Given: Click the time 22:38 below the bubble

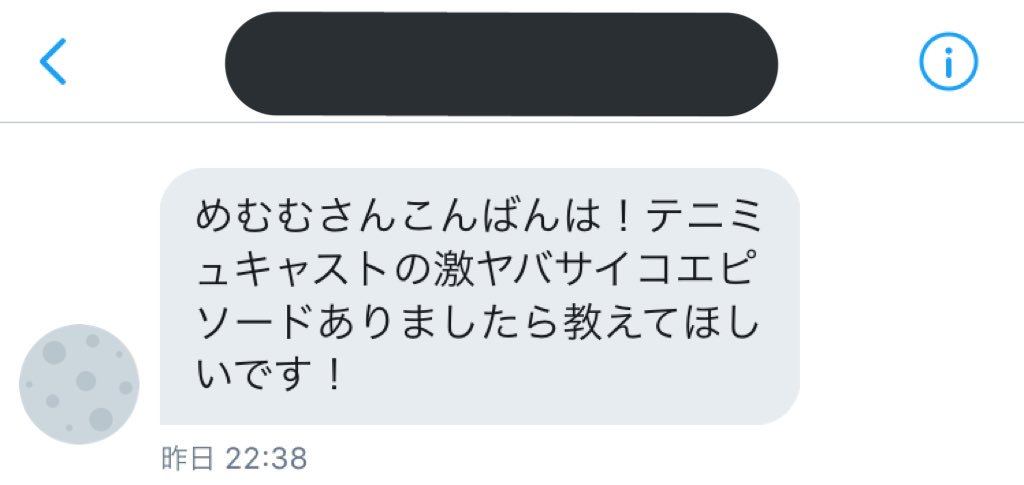Looking at the screenshot, I should [266, 460].
